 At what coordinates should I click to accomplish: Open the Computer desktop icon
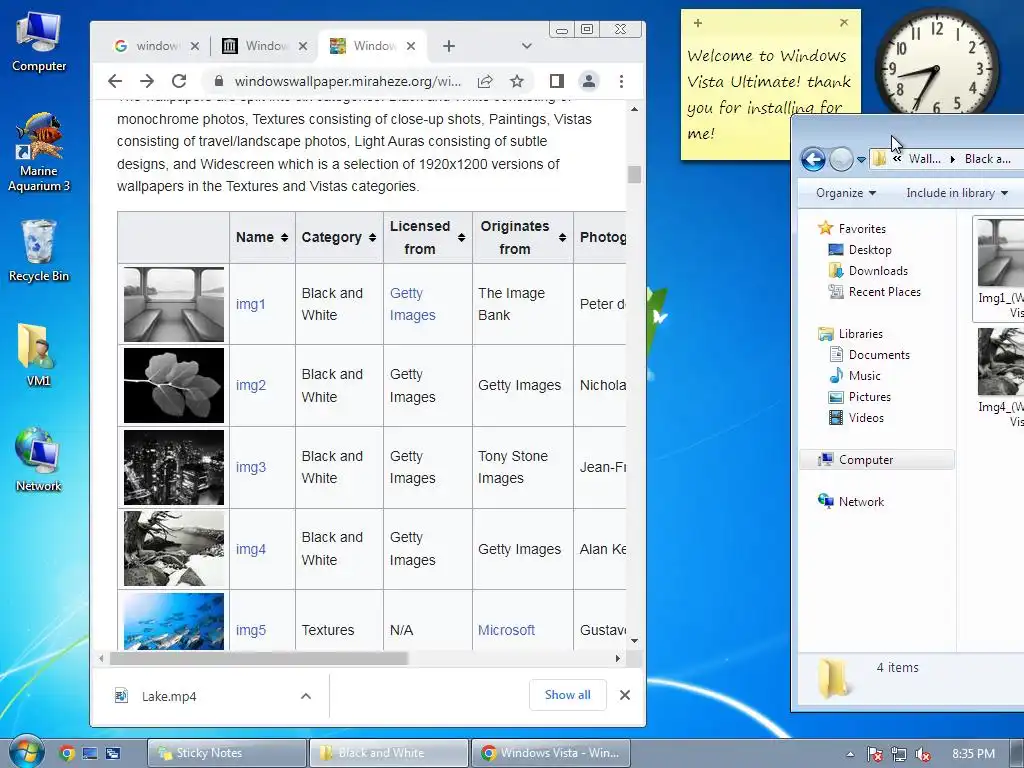(39, 41)
